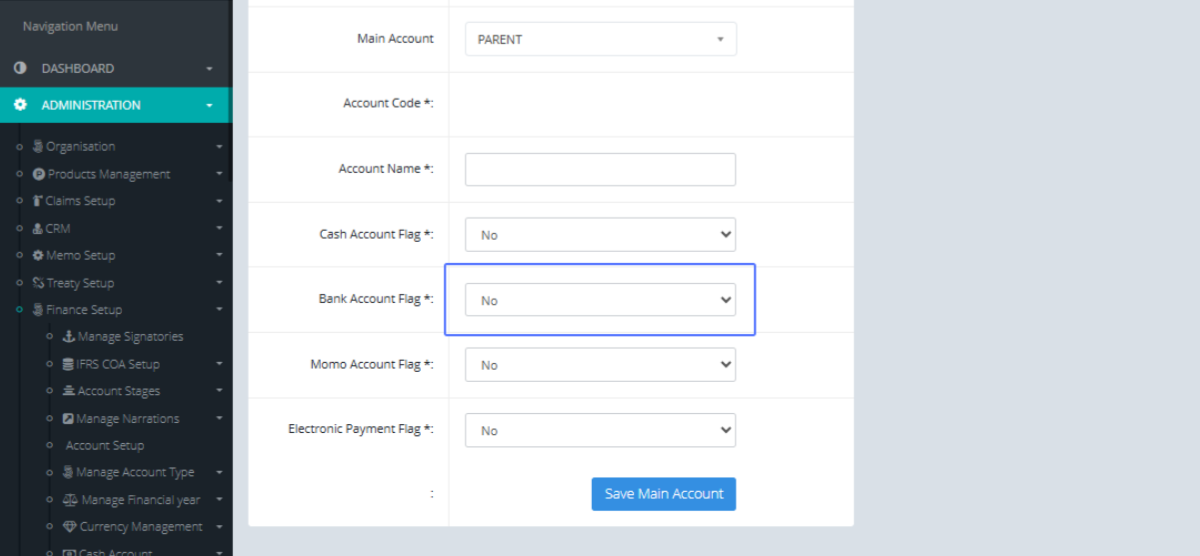
Task: Click the Currency Management diamond icon
Action: (x=69, y=527)
